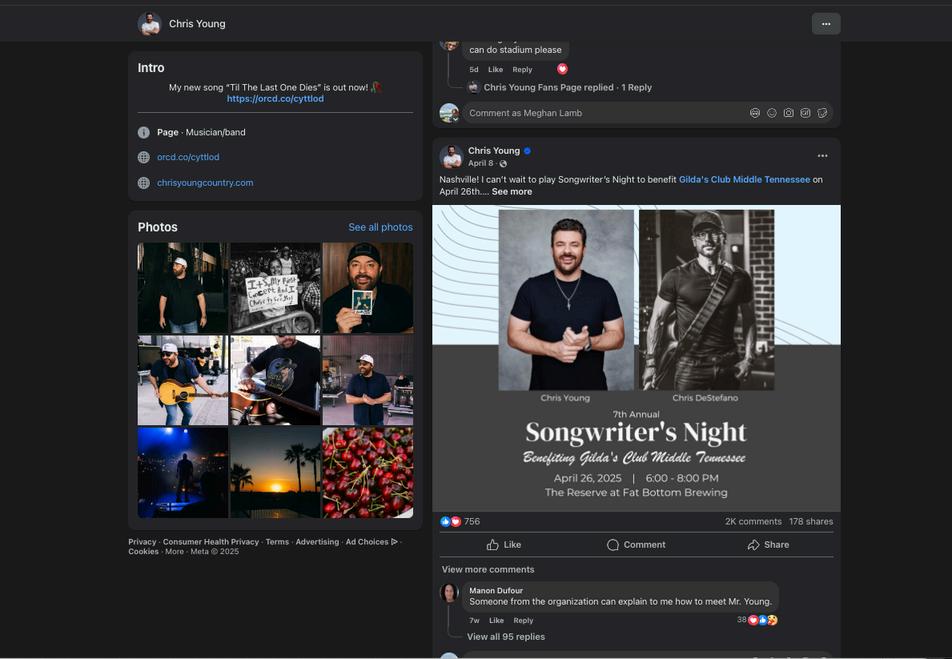Open the orcd.co/cyttlod link in song announcement

(275, 99)
